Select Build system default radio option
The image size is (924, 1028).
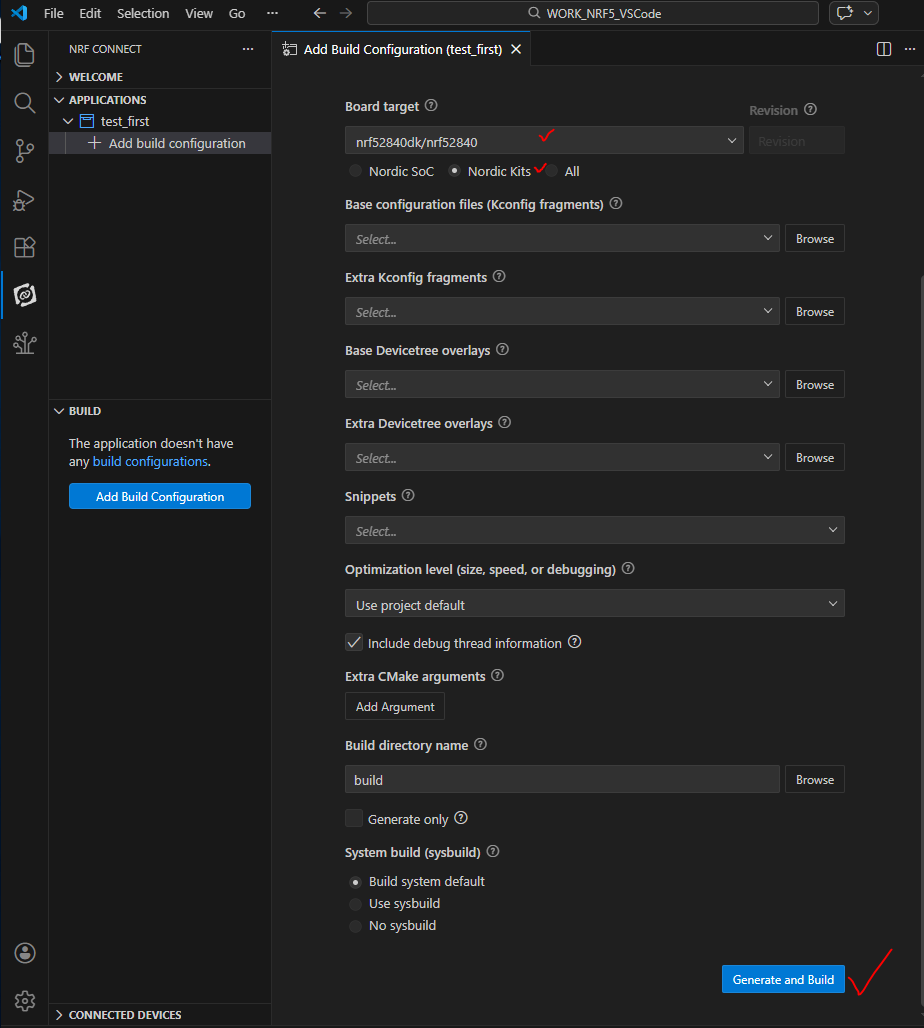click(x=355, y=882)
